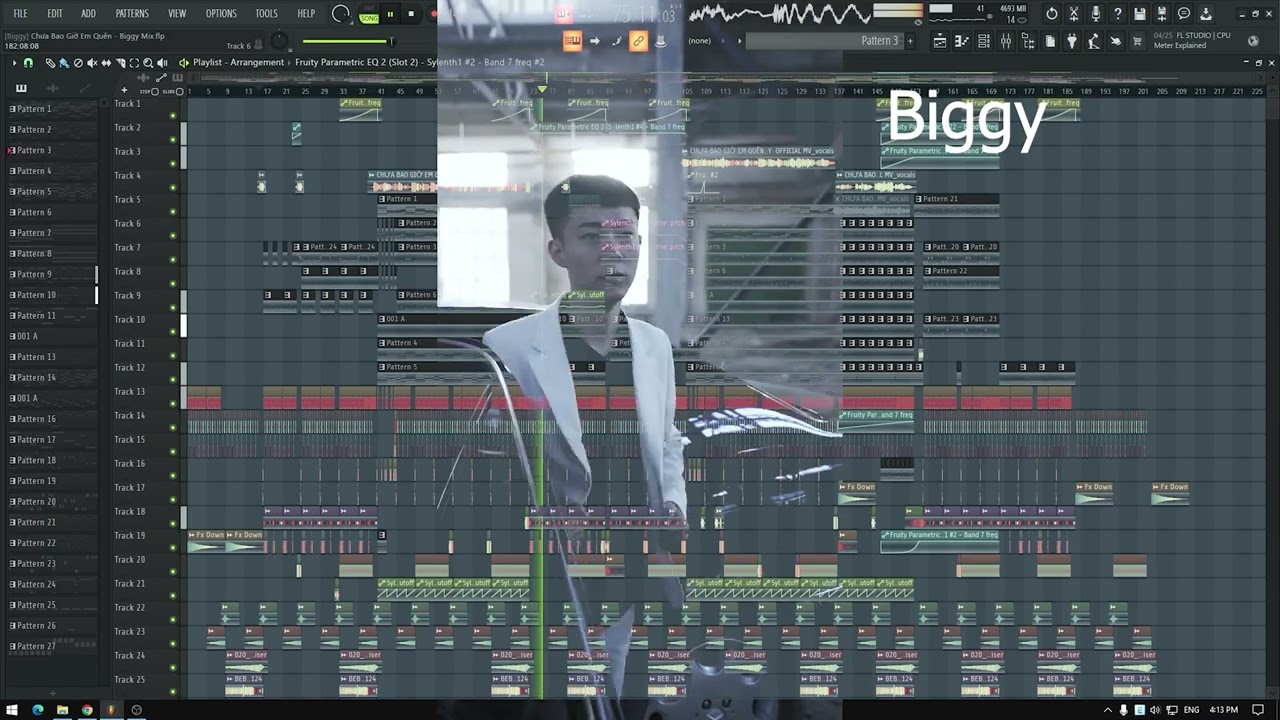Open the project info speech bubble icon

1184,13
